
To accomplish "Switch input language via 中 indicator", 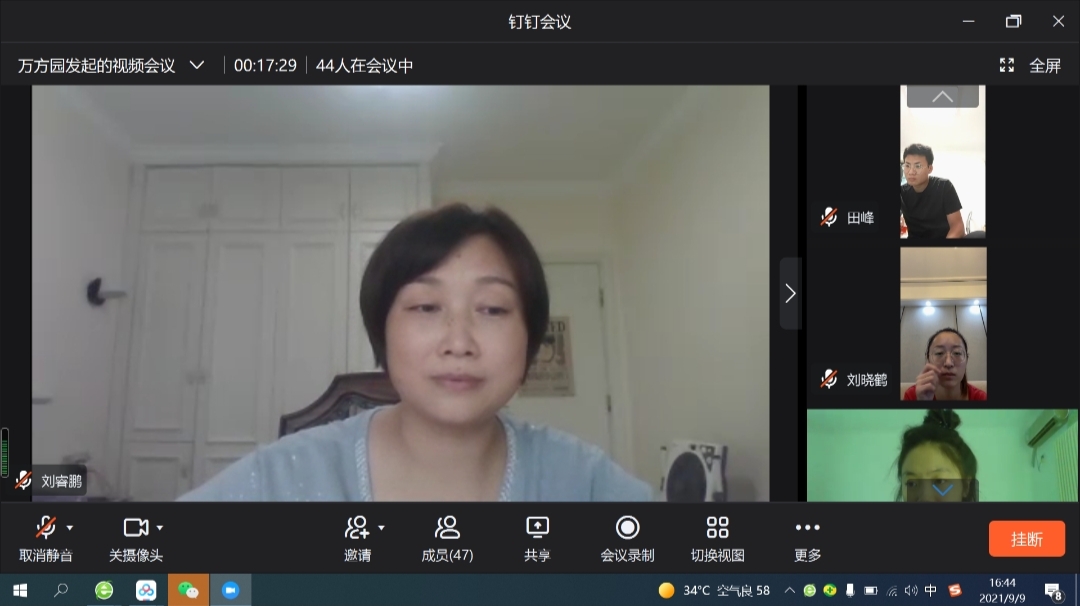I will (931, 590).
